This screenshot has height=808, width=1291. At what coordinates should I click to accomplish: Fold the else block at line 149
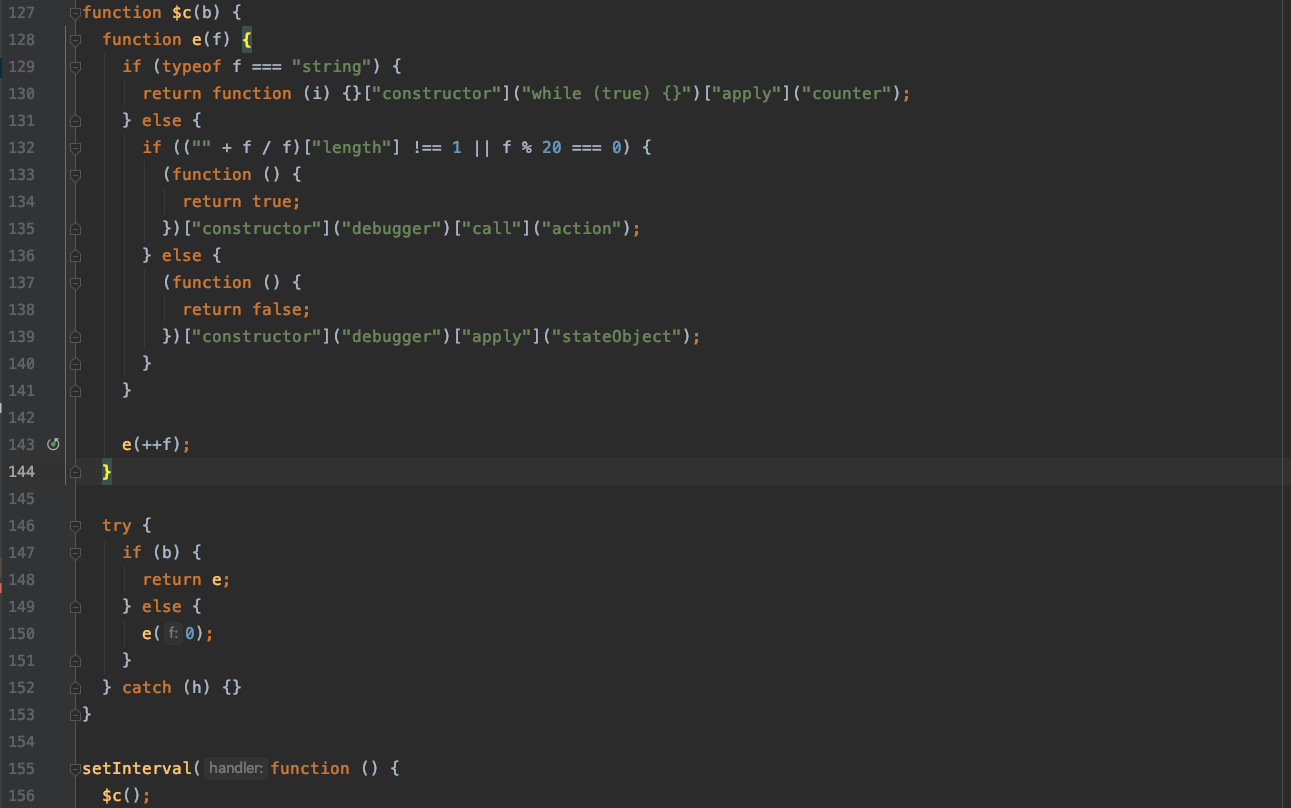pyautogui.click(x=75, y=607)
